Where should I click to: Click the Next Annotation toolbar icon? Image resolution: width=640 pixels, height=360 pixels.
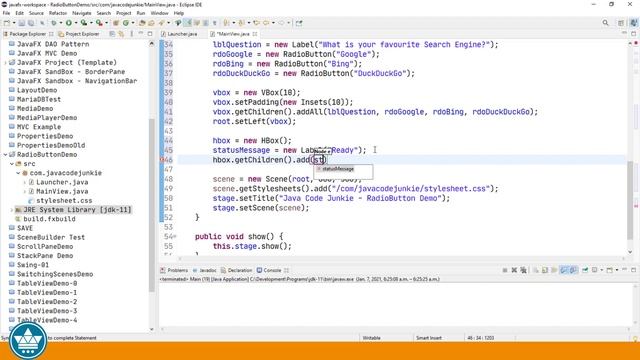click(226, 23)
